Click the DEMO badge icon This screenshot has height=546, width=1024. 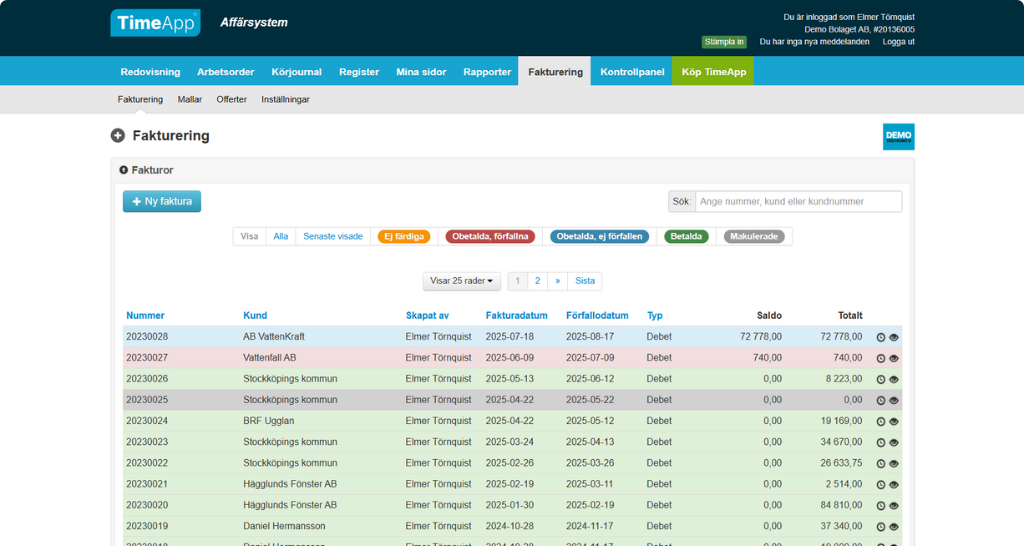[899, 136]
